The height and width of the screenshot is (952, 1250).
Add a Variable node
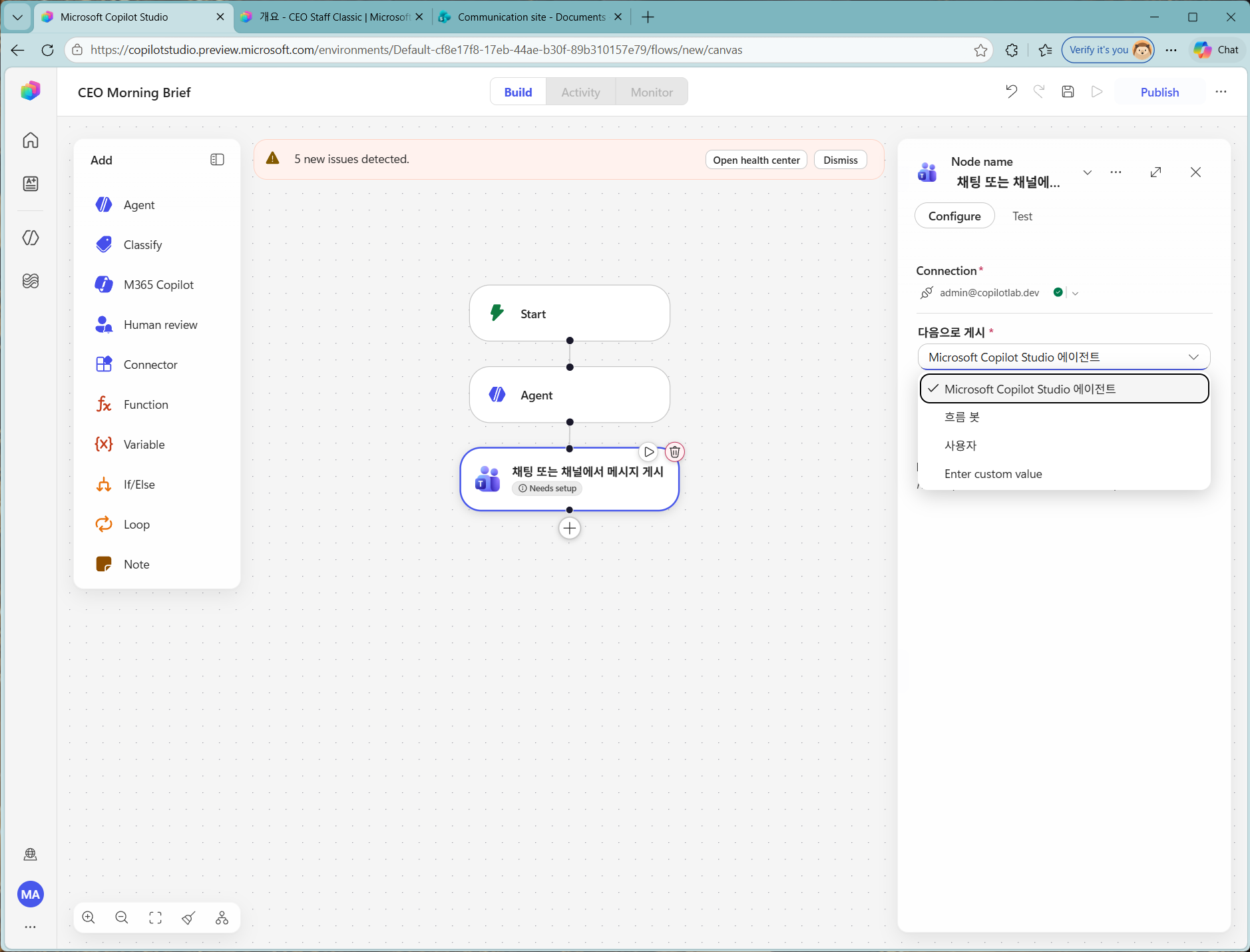pos(157,445)
